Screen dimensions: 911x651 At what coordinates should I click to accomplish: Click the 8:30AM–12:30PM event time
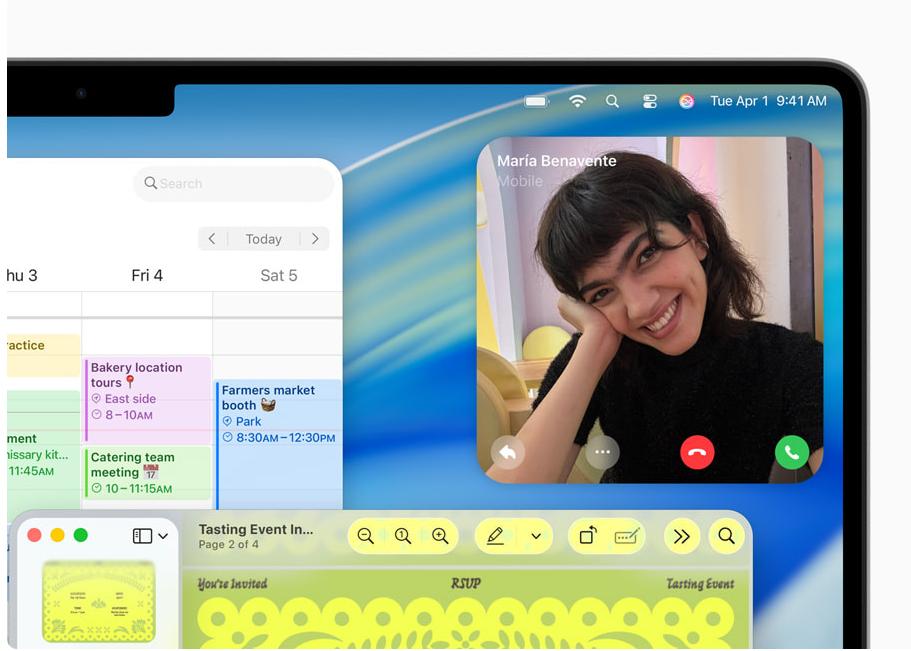285,438
